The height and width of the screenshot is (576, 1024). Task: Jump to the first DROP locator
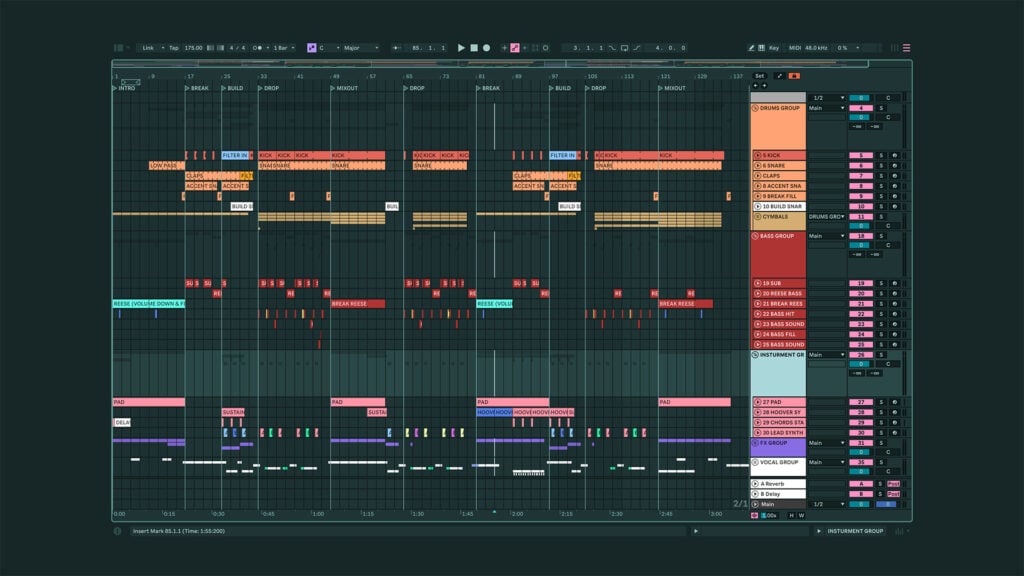[268, 88]
